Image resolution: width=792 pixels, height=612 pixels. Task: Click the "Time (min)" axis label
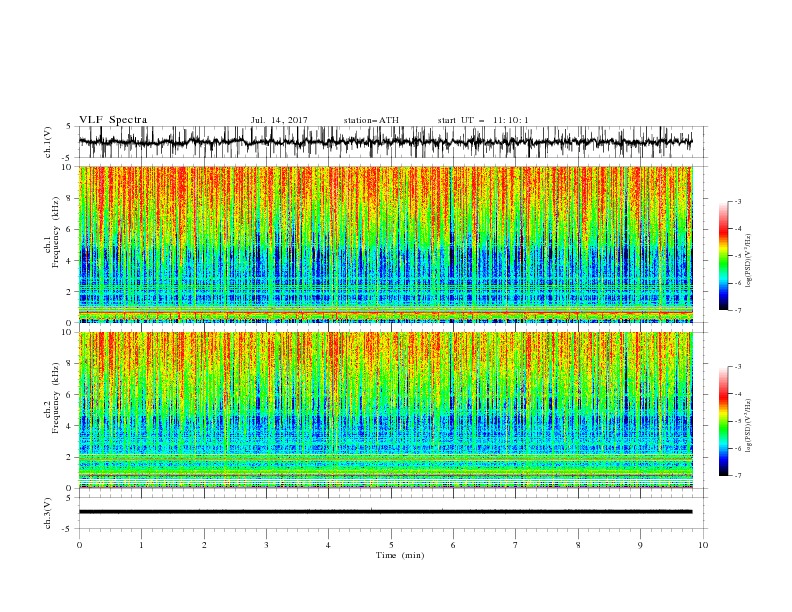coord(400,555)
